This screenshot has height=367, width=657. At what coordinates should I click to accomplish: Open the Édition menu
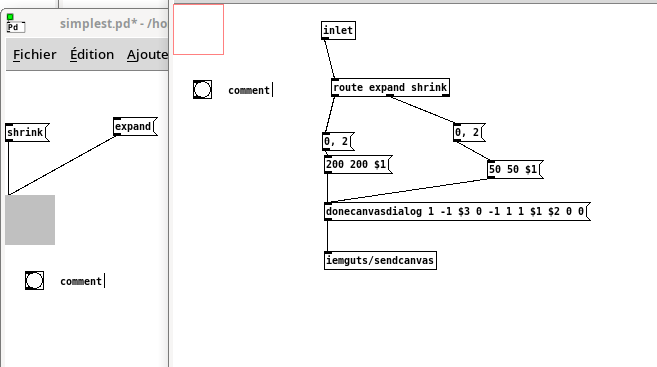(92, 54)
